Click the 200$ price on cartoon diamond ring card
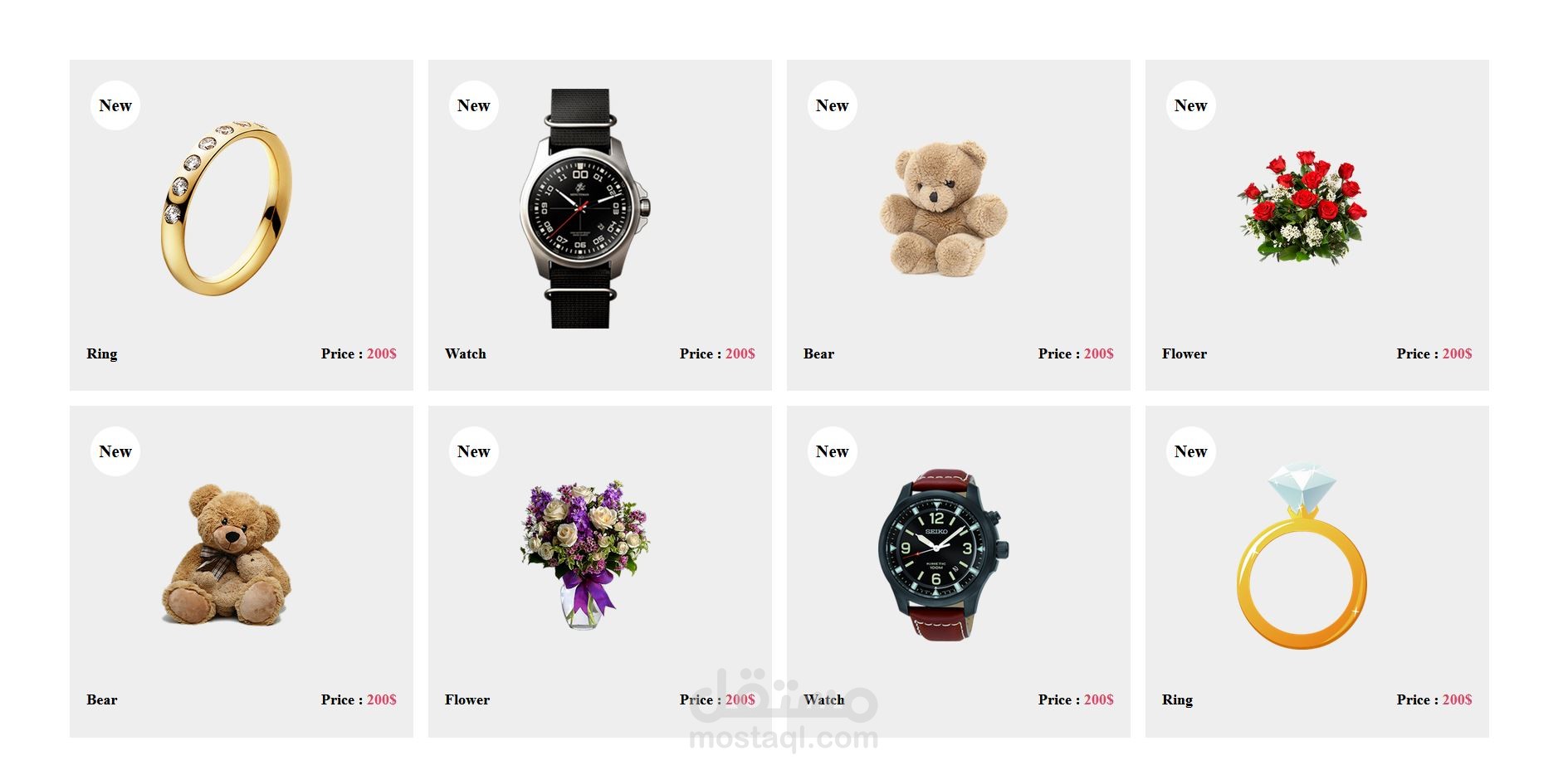 (x=1458, y=699)
